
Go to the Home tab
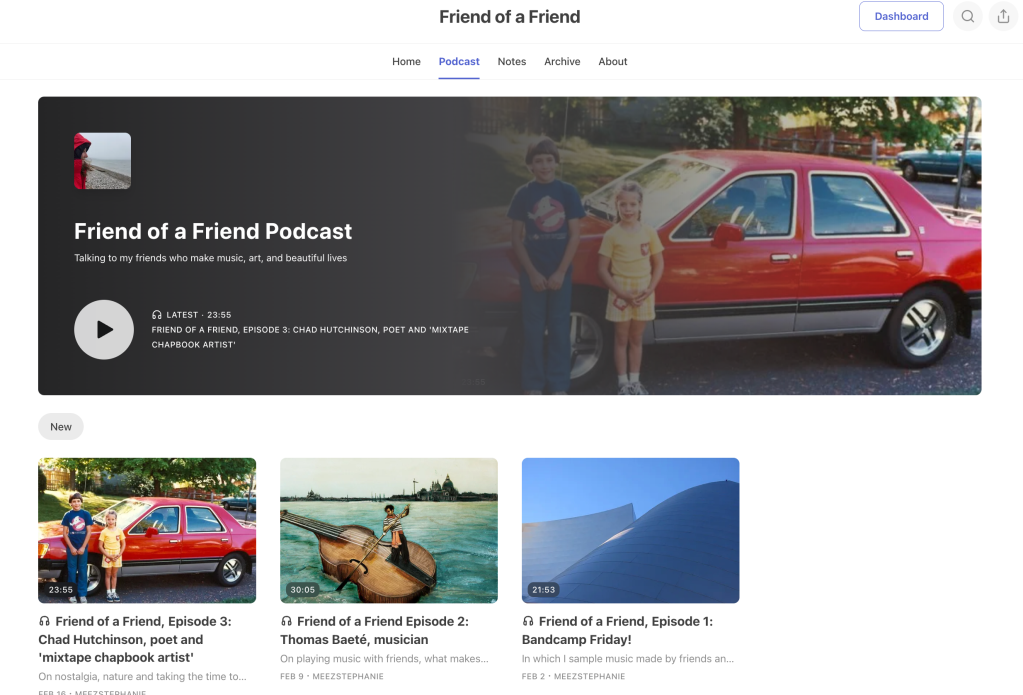point(406,61)
